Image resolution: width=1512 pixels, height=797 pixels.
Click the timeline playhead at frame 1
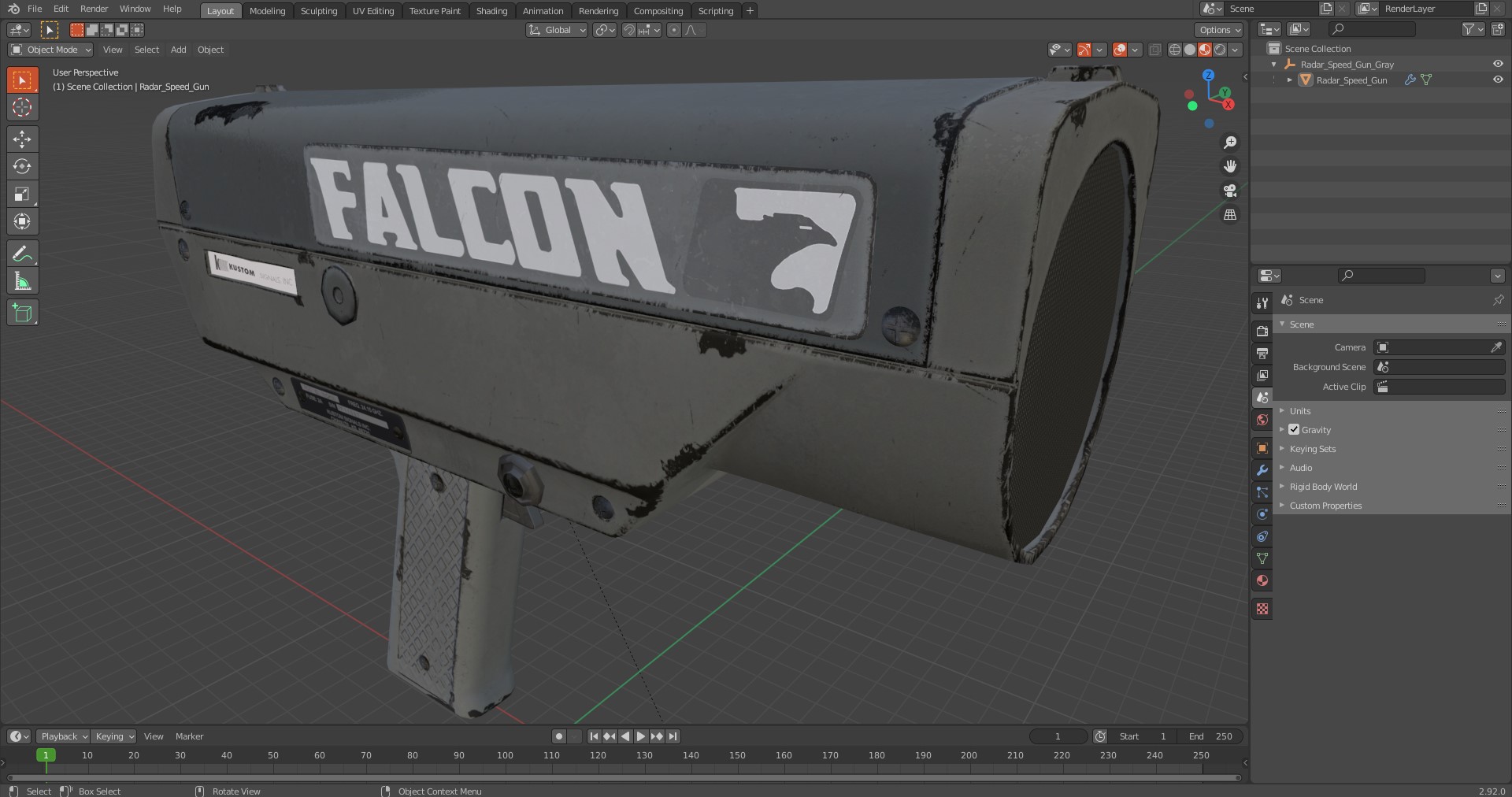[46, 755]
